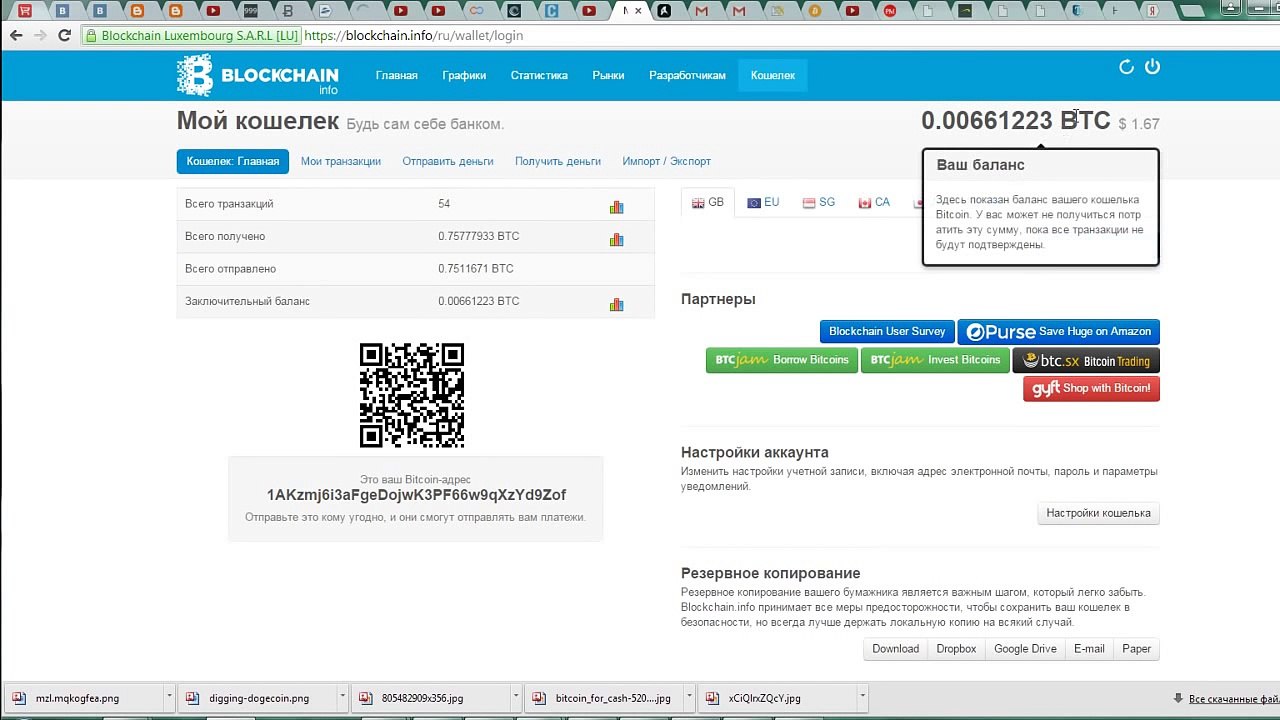This screenshot has height=720, width=1280.
Task: Reload the page with browser refresh icon
Action: pyautogui.click(x=64, y=35)
